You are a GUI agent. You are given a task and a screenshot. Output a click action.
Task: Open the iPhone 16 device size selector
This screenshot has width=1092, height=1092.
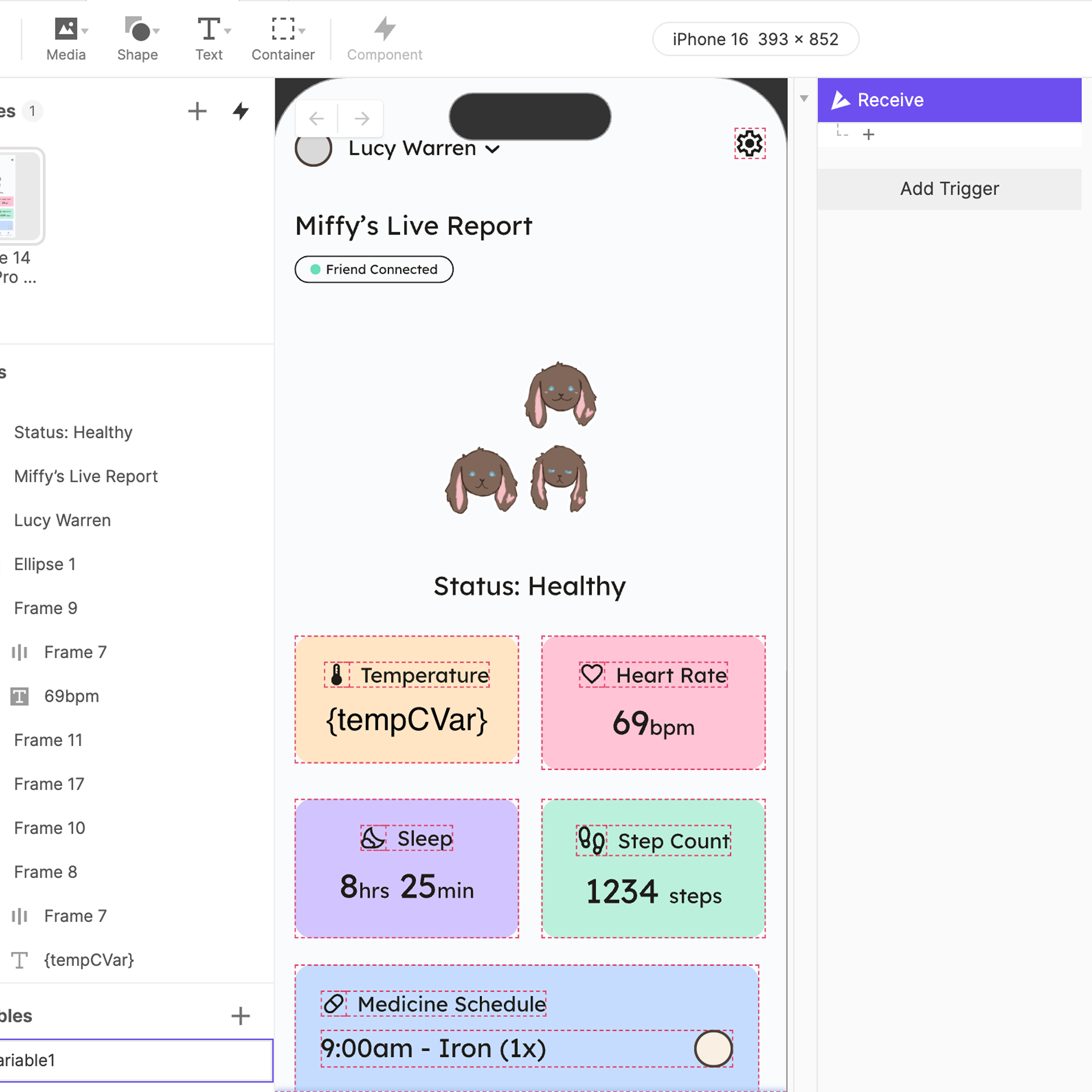[755, 39]
